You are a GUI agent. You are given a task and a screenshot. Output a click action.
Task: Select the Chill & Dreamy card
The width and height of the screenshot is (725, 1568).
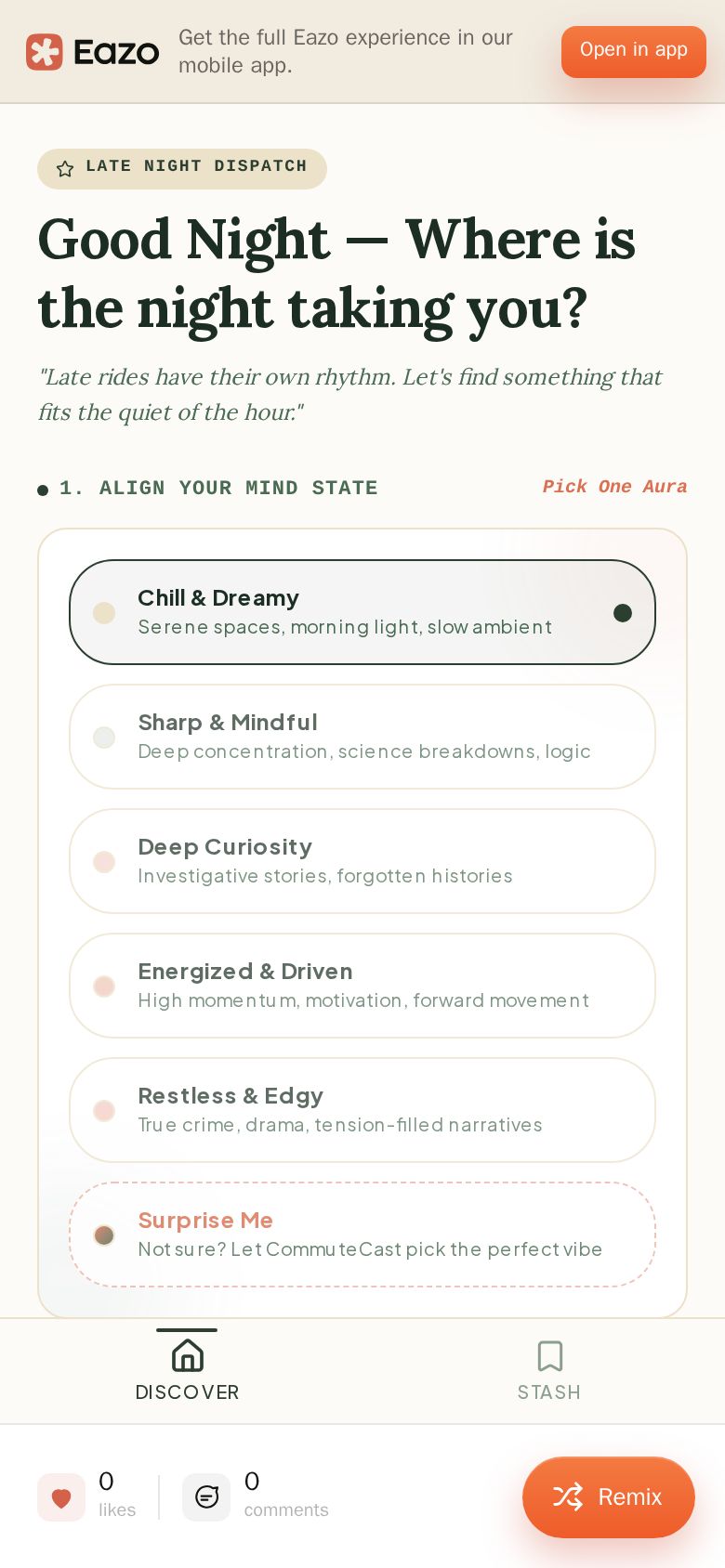click(362, 612)
